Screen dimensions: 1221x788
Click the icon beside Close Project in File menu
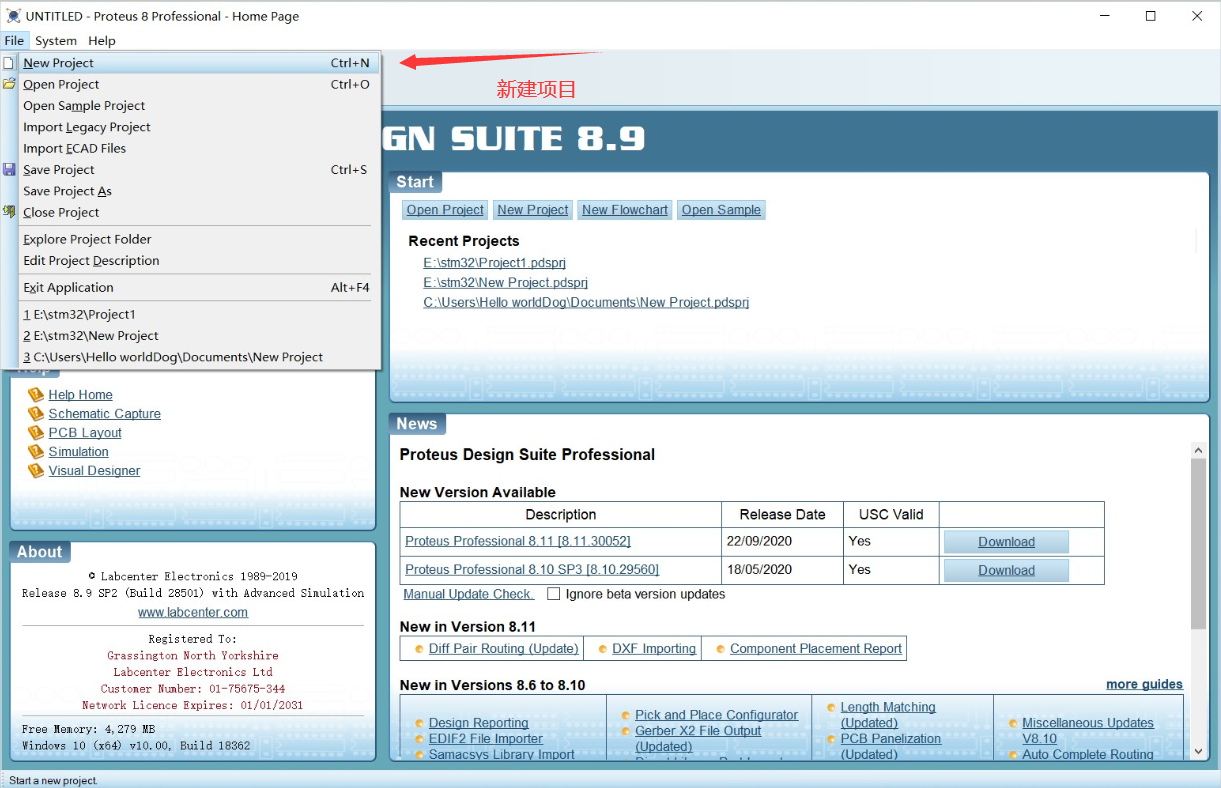[9, 212]
